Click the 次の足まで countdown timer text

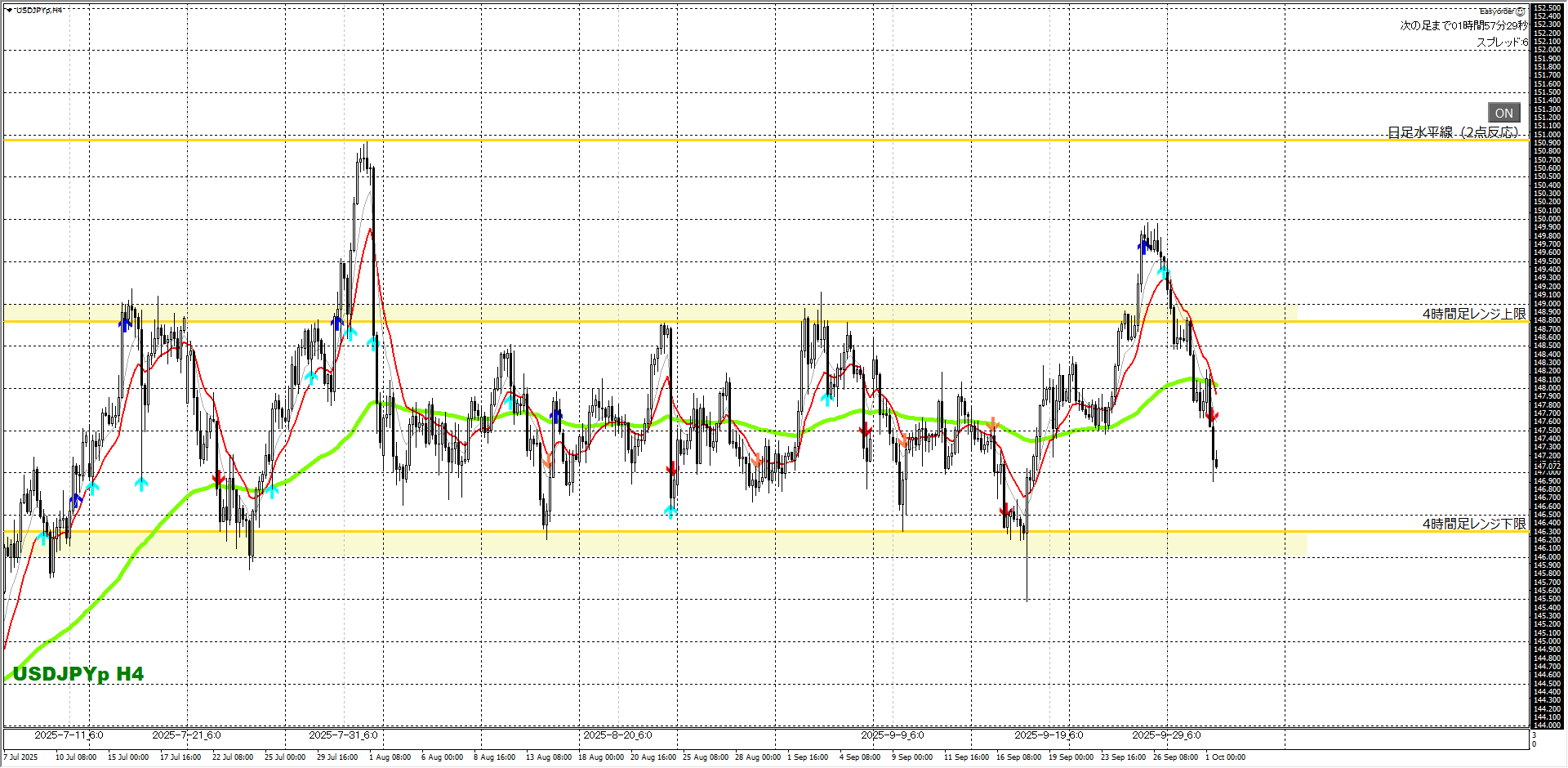[1462, 25]
